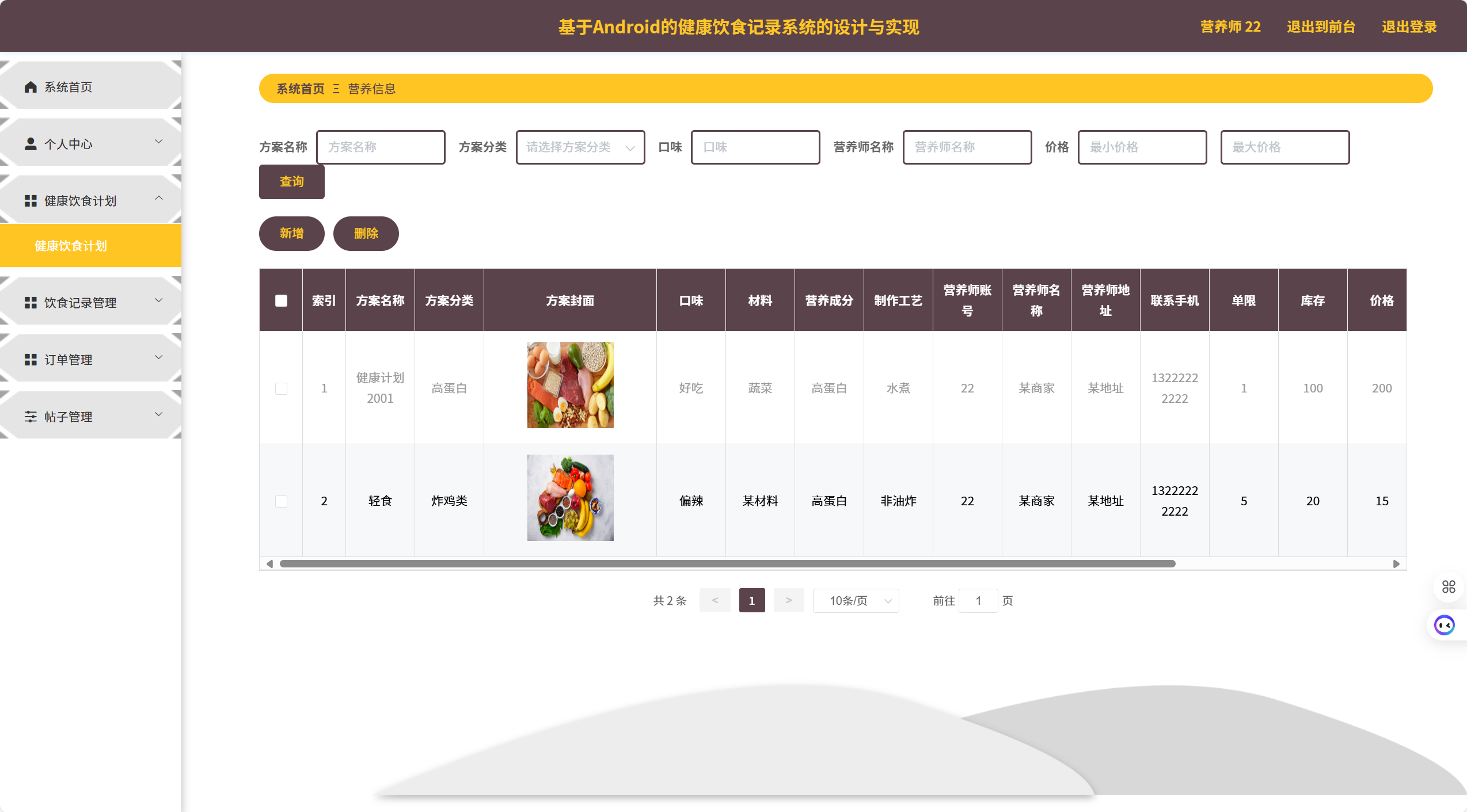Image resolution: width=1467 pixels, height=812 pixels.
Task: Click the person icon beside 个人中心
Action: (x=31, y=144)
